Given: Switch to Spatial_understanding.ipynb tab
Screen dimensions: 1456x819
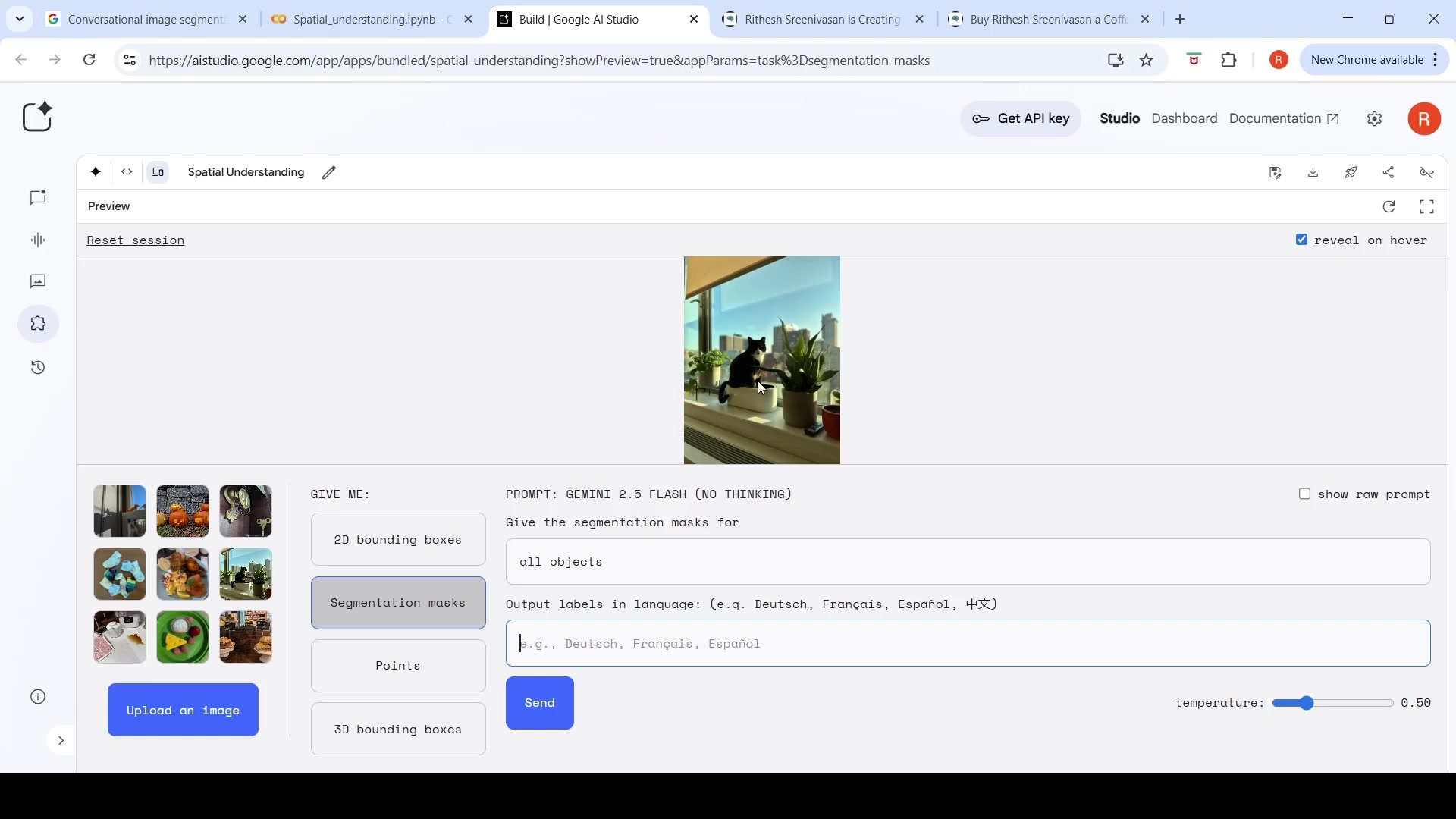Looking at the screenshot, I should click(372, 20).
